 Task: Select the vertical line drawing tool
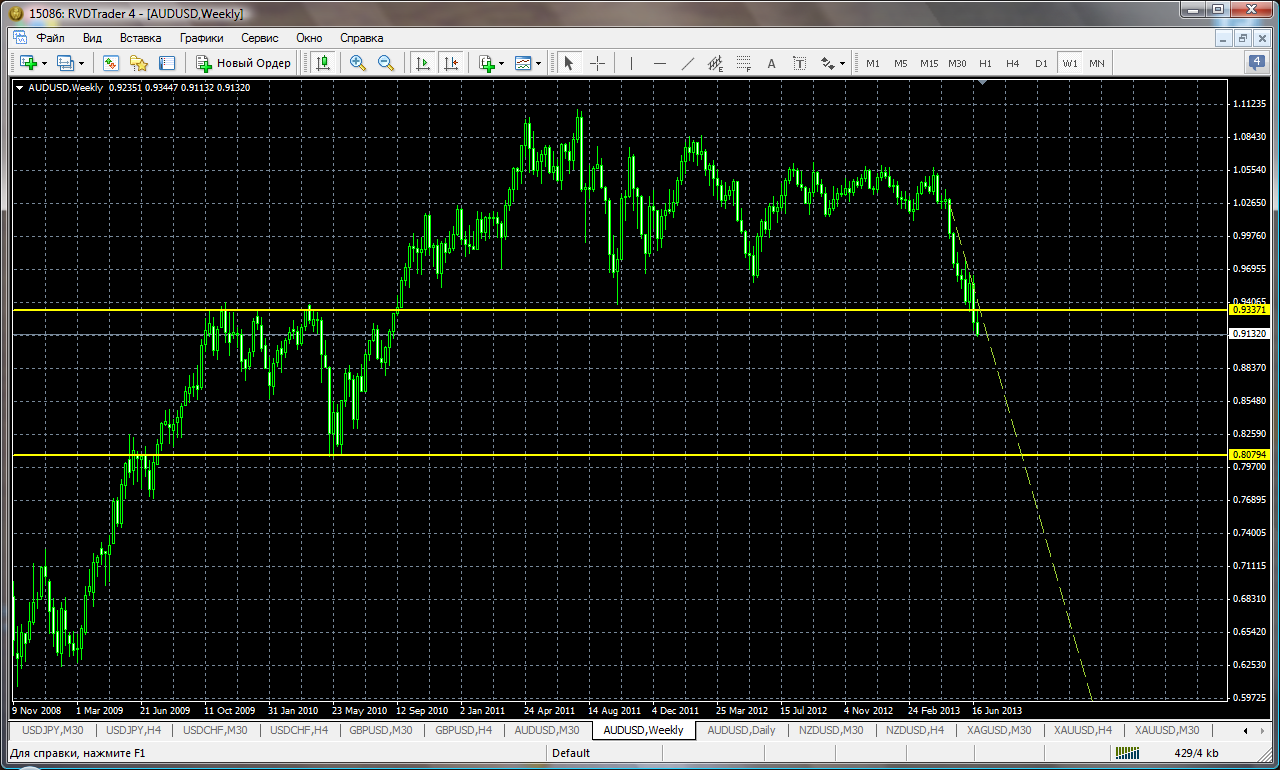click(631, 63)
